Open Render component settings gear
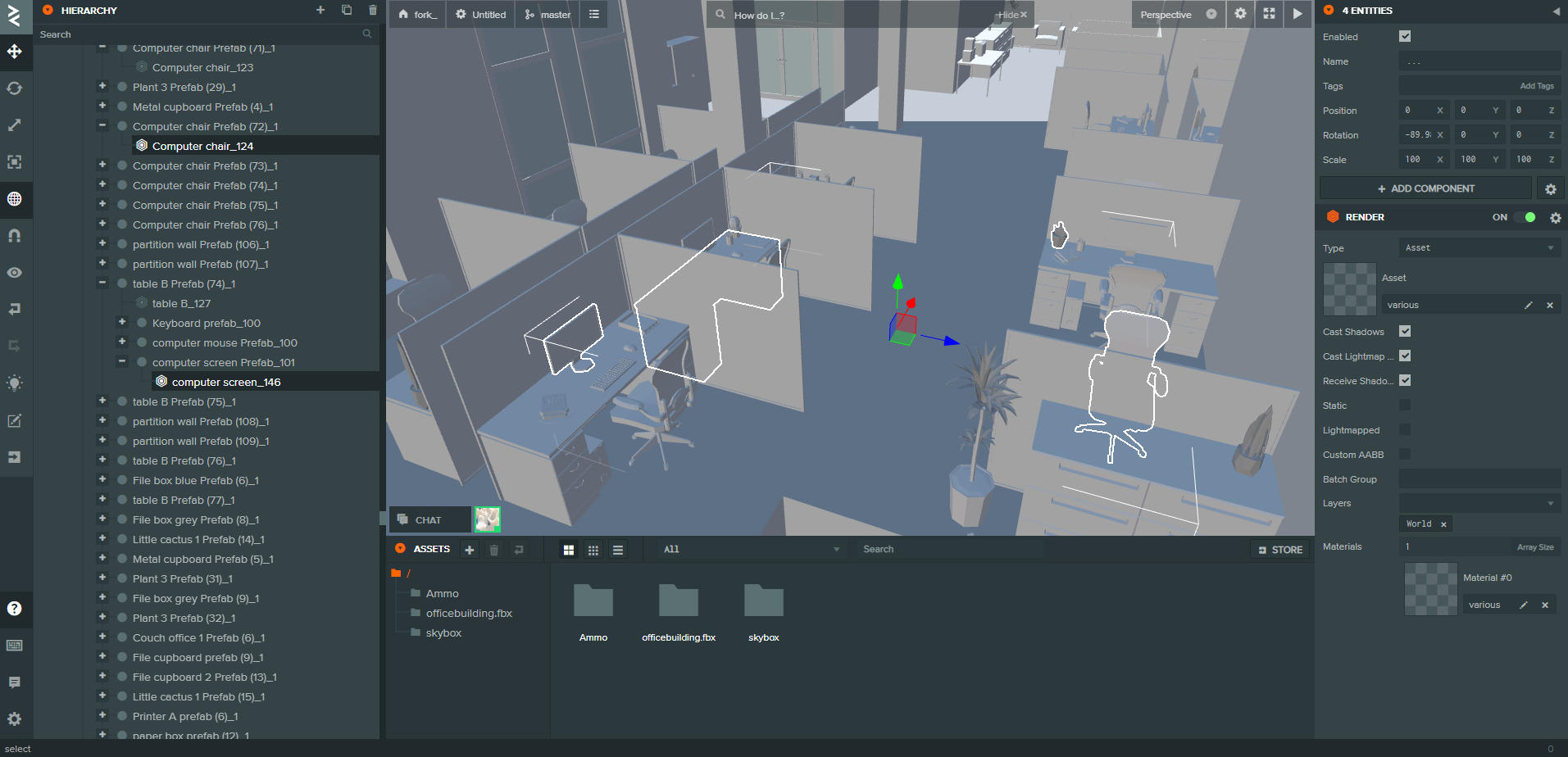 [x=1555, y=218]
